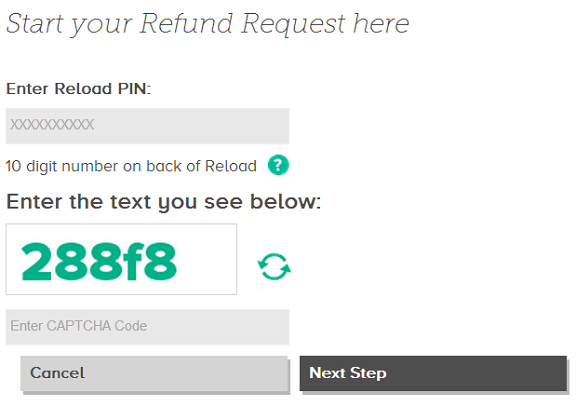Click the Next Step button
576x406 pixels.
[433, 373]
